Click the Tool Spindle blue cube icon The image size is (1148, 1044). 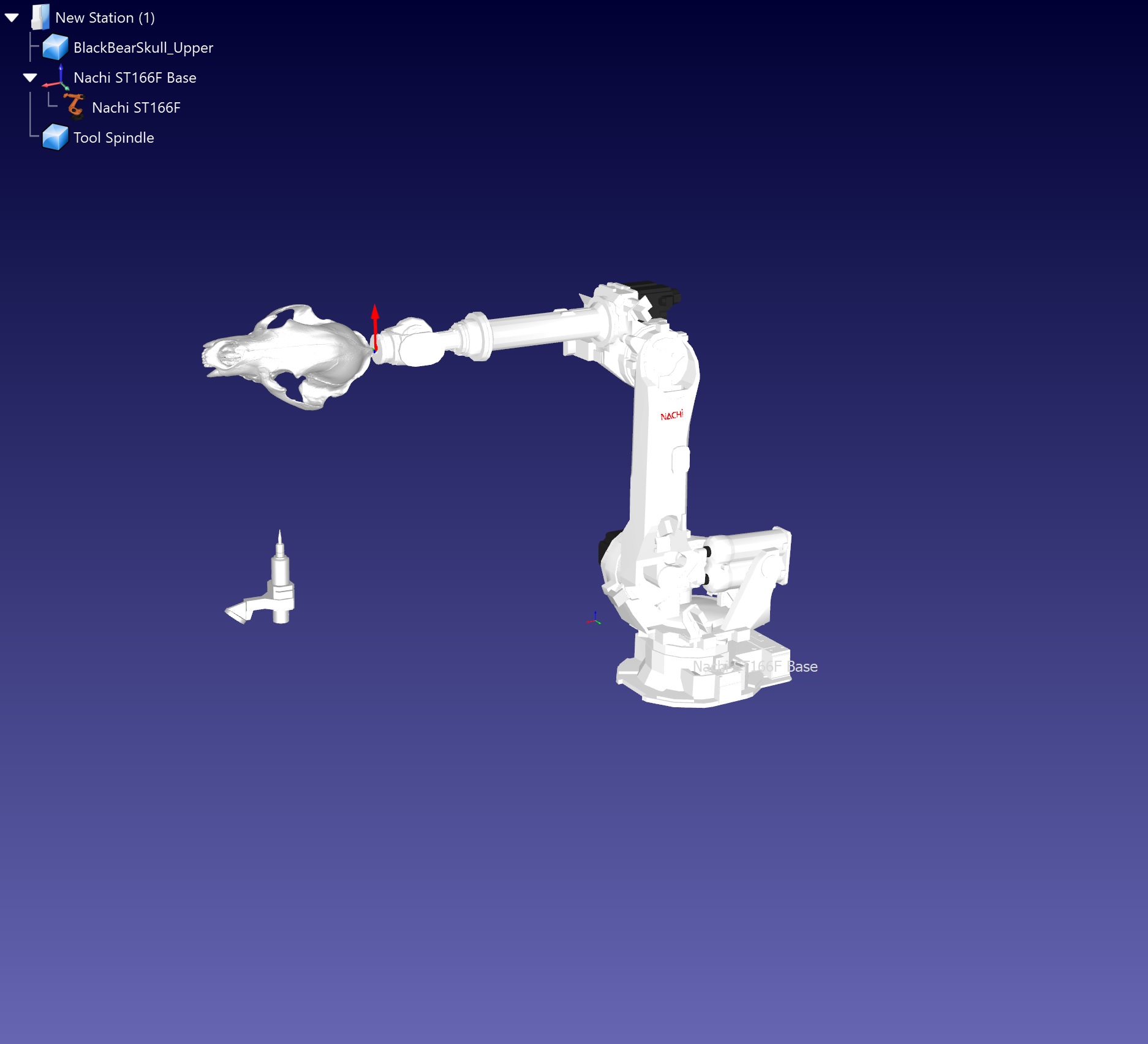55,137
